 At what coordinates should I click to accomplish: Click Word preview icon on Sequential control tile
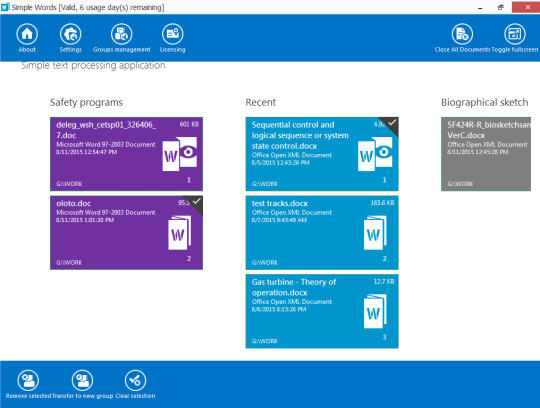[375, 154]
